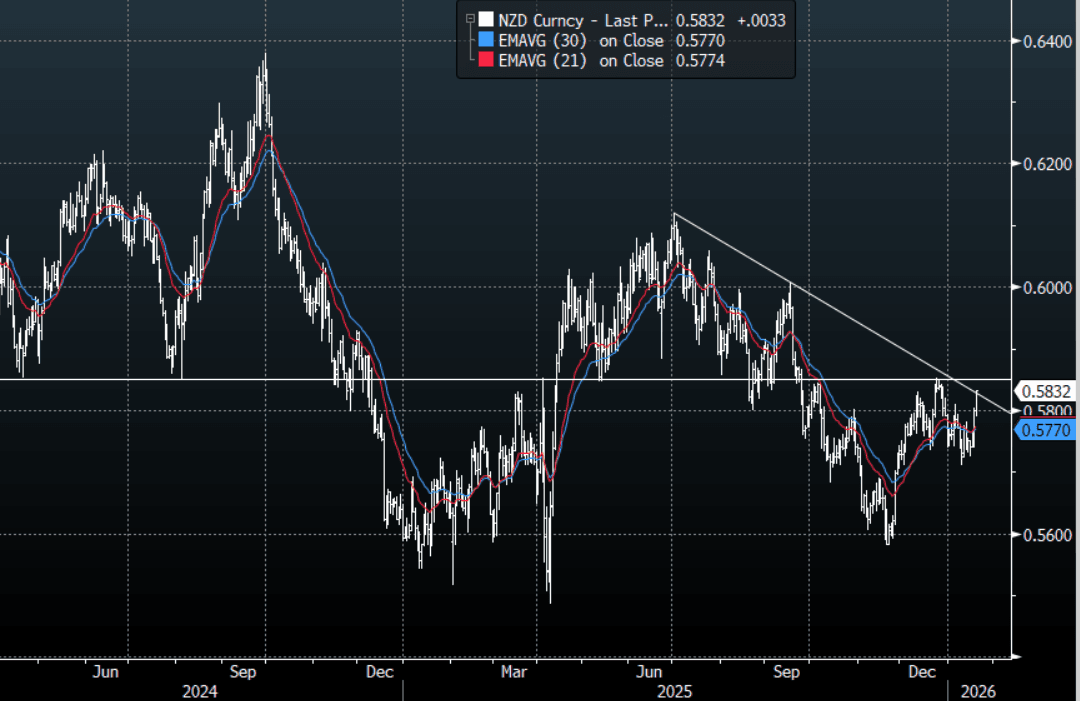Click the red EMAVG (21) color swatch
Screen dimensions: 1080x701
click(x=486, y=61)
